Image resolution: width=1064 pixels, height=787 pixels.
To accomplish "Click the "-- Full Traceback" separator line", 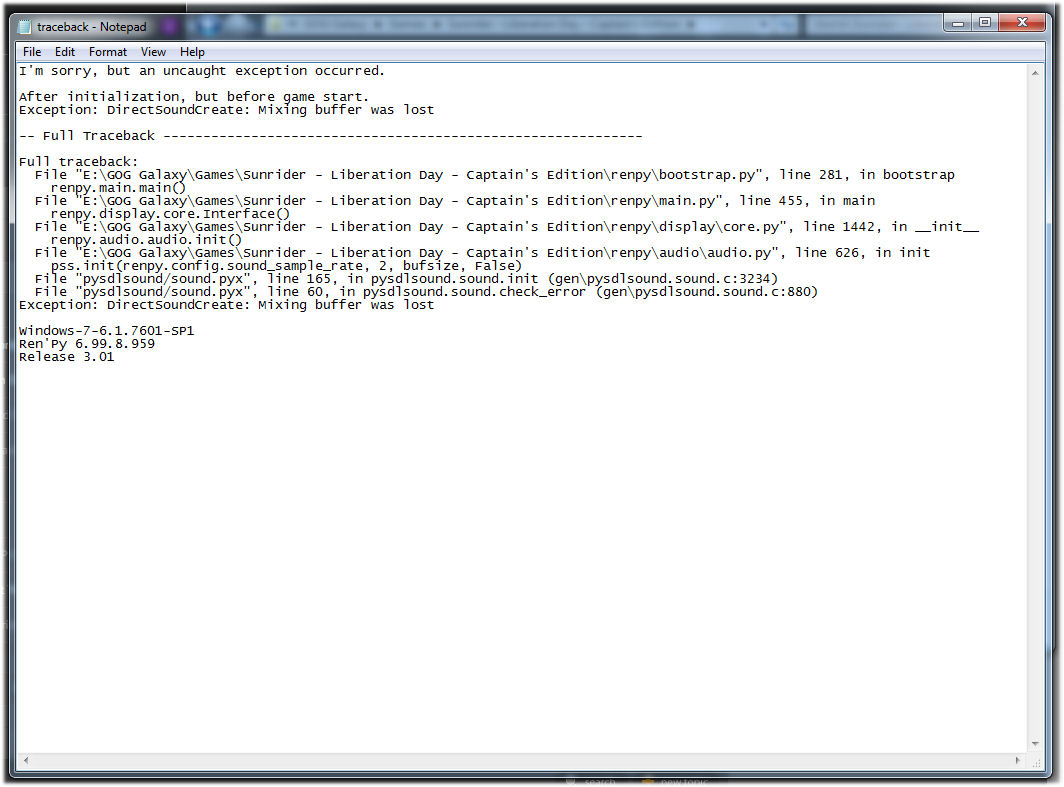I will [x=330, y=136].
